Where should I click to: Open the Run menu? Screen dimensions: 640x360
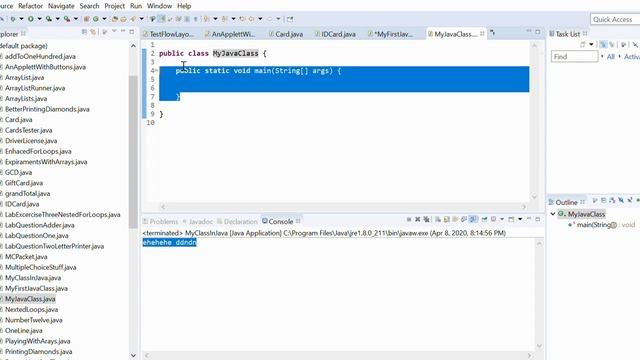pyautogui.click(x=136, y=6)
